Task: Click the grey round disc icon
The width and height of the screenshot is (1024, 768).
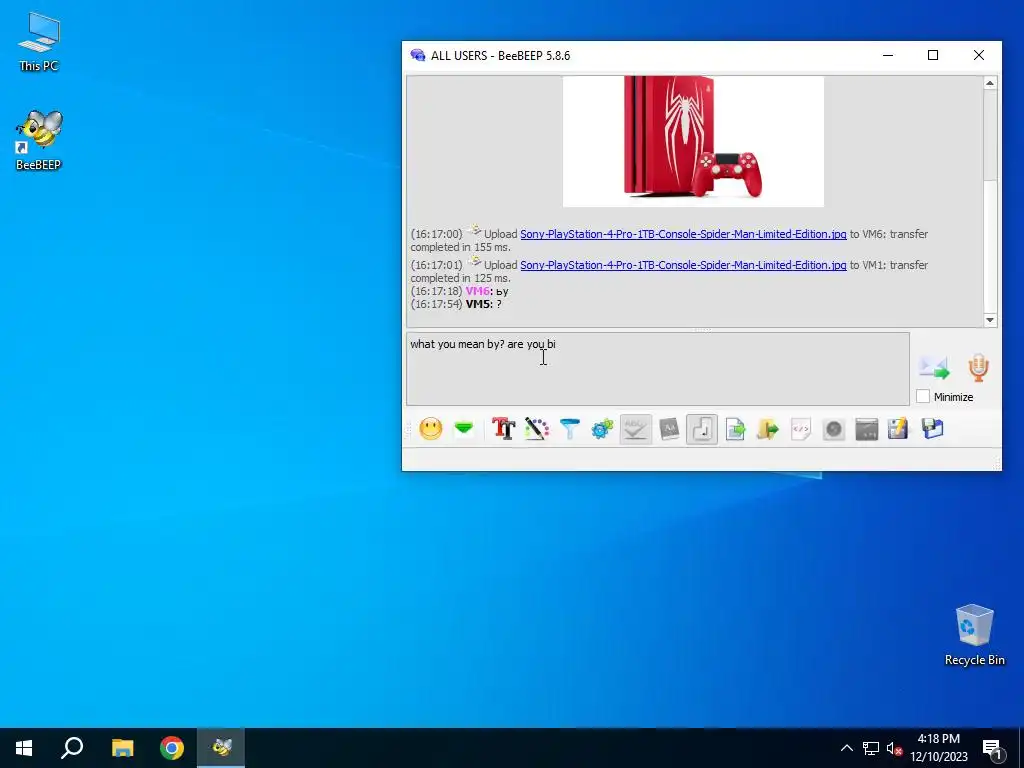Action: point(834,429)
